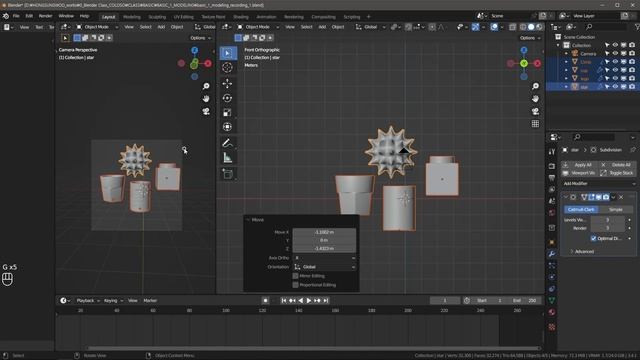Toggle visibility eye for star object
Image resolution: width=640 pixels, height=360 pixels.
coord(615,87)
